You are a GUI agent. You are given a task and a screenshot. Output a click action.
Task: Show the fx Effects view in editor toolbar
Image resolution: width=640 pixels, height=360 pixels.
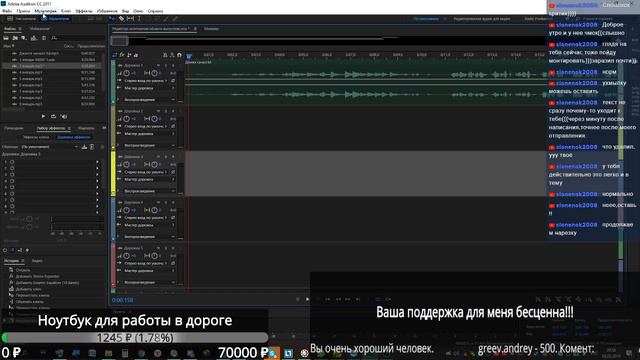[122, 55]
